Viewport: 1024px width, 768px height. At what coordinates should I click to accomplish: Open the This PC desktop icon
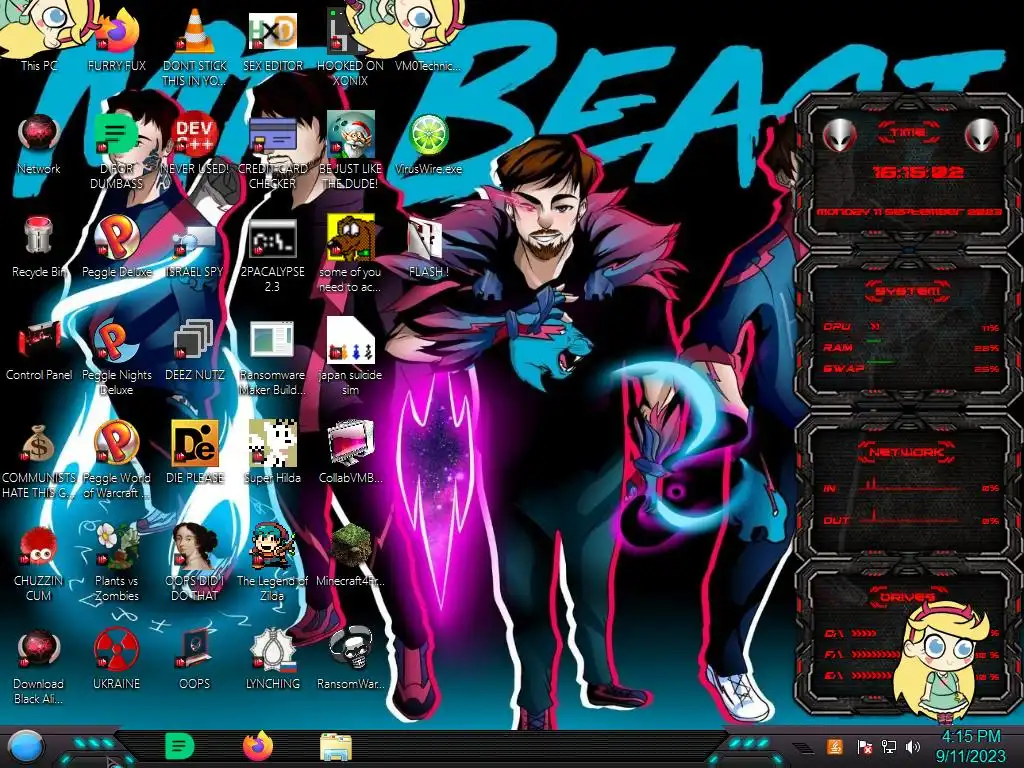(38, 36)
